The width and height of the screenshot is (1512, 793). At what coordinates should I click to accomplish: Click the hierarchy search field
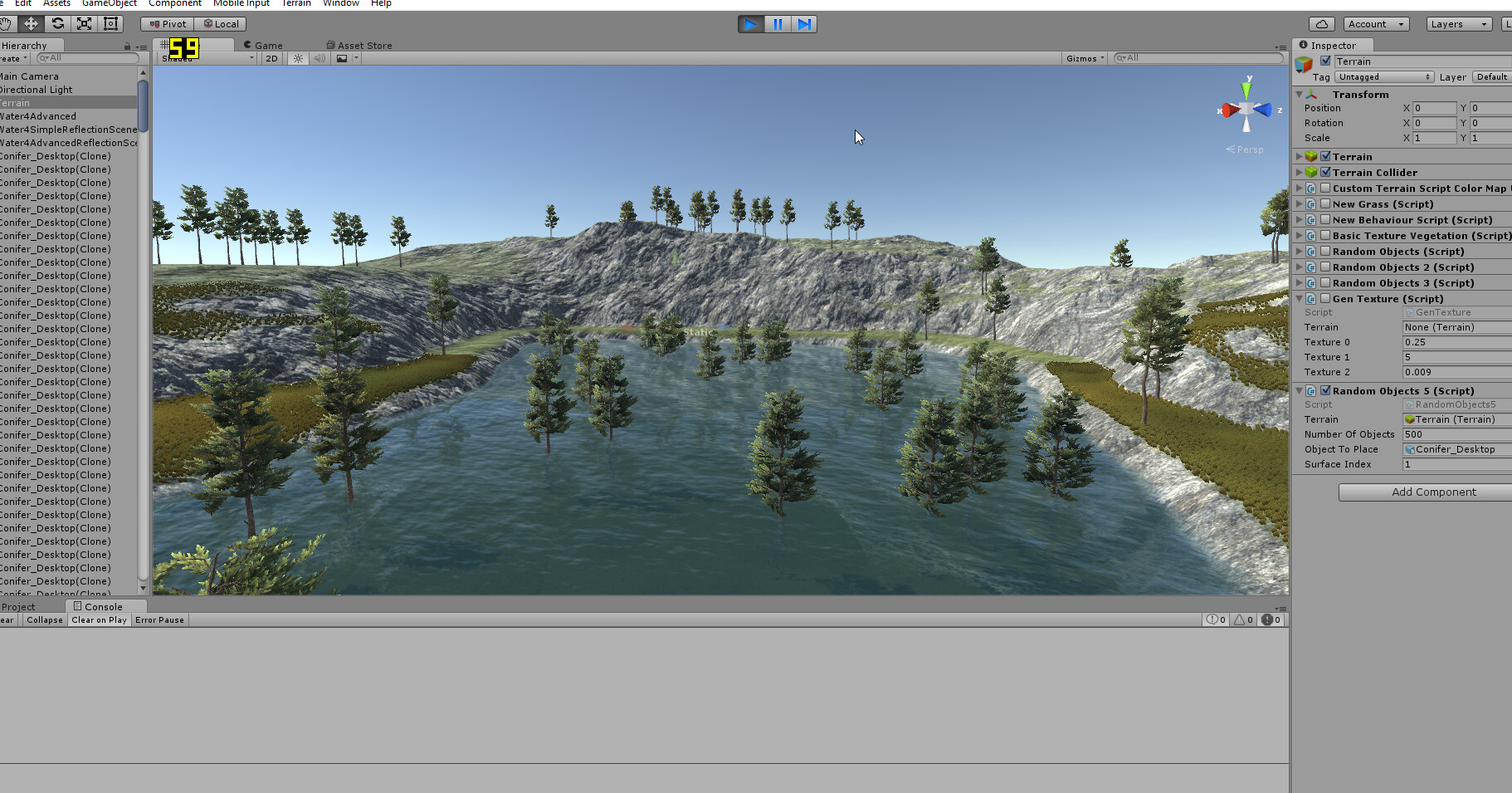pos(87,57)
